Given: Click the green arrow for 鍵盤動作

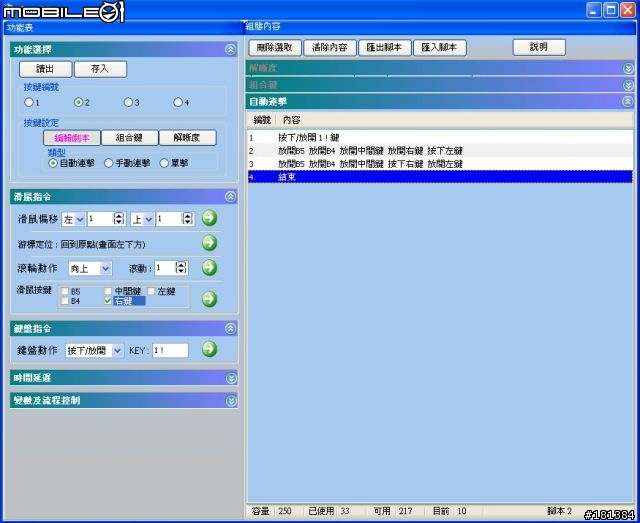Looking at the screenshot, I should pos(209,349).
